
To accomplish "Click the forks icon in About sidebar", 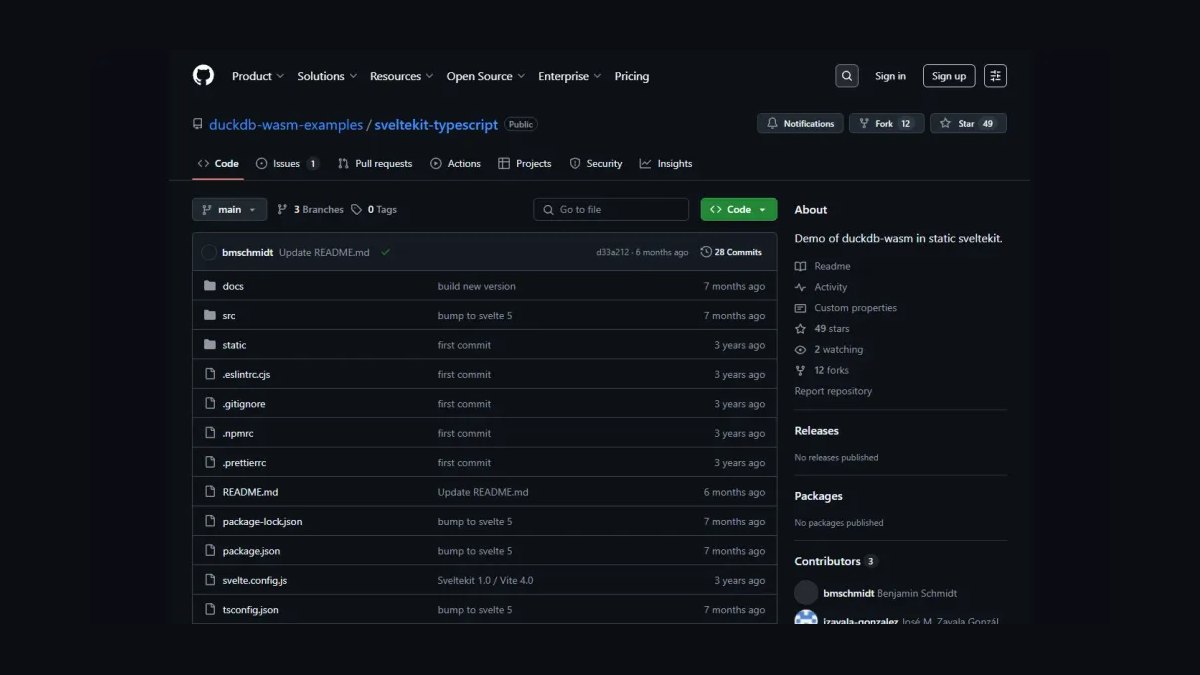I will 800,370.
